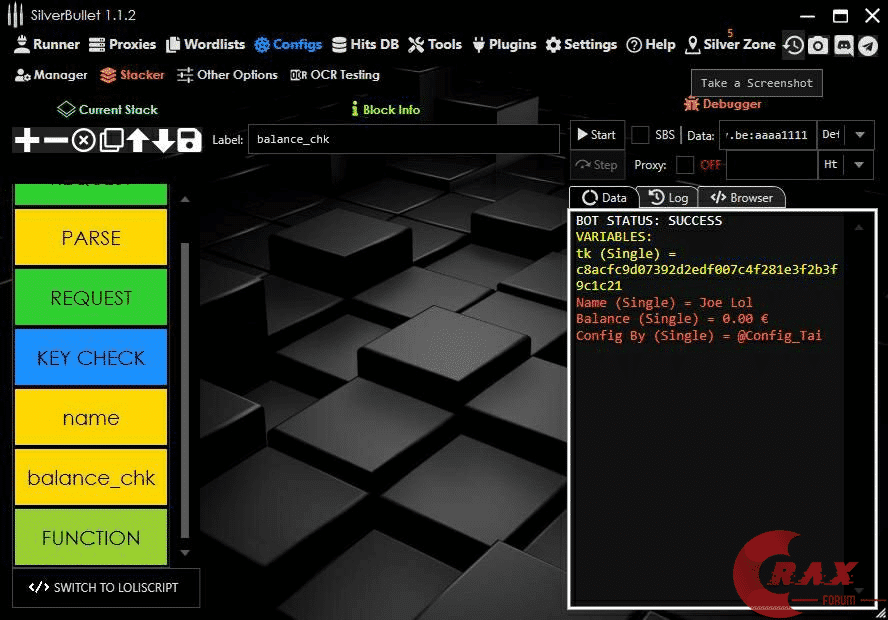Select the blue KEY CHECK block
The image size is (888, 620).
click(91, 358)
